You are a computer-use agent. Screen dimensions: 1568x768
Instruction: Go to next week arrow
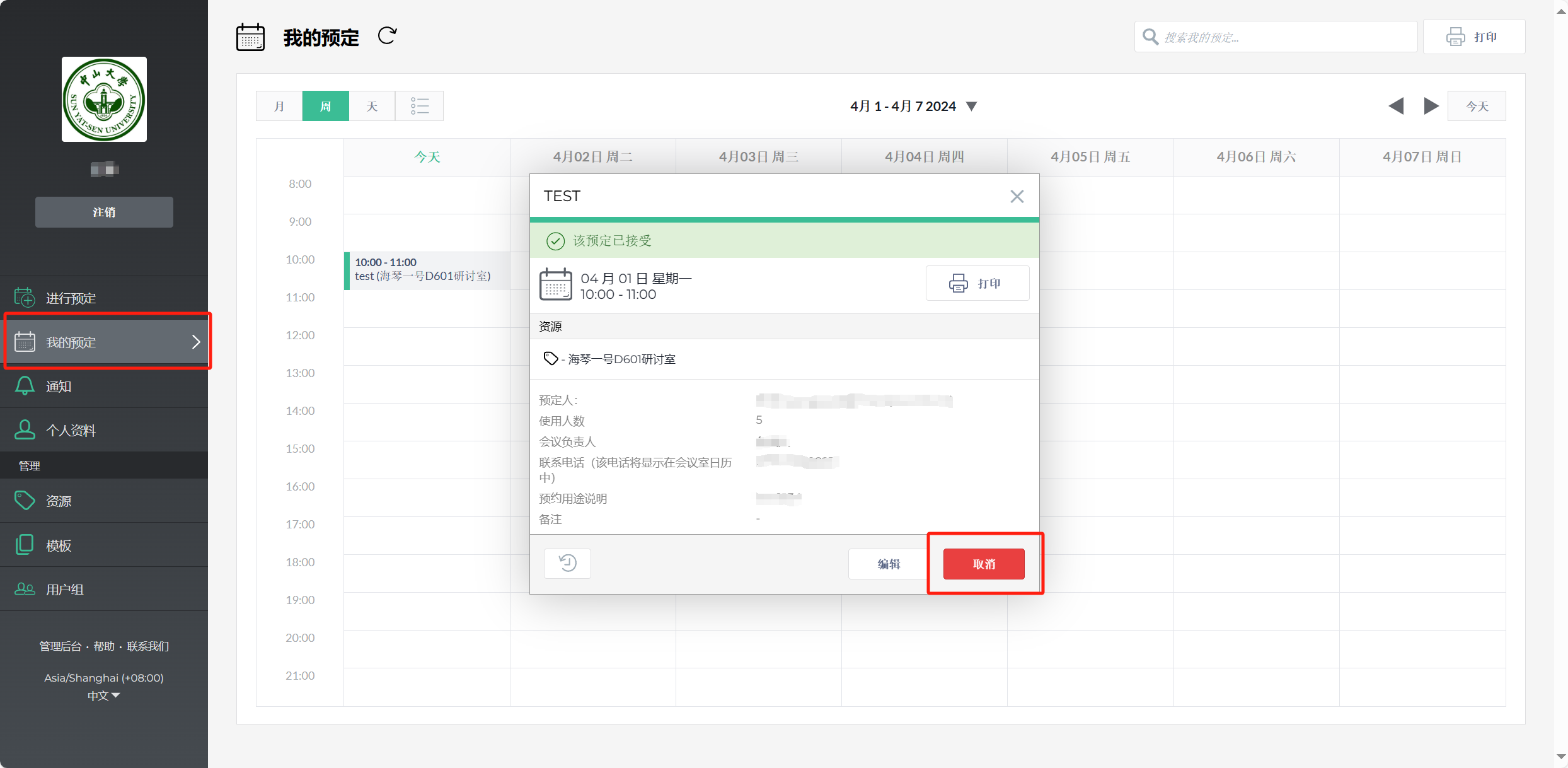pos(1431,106)
